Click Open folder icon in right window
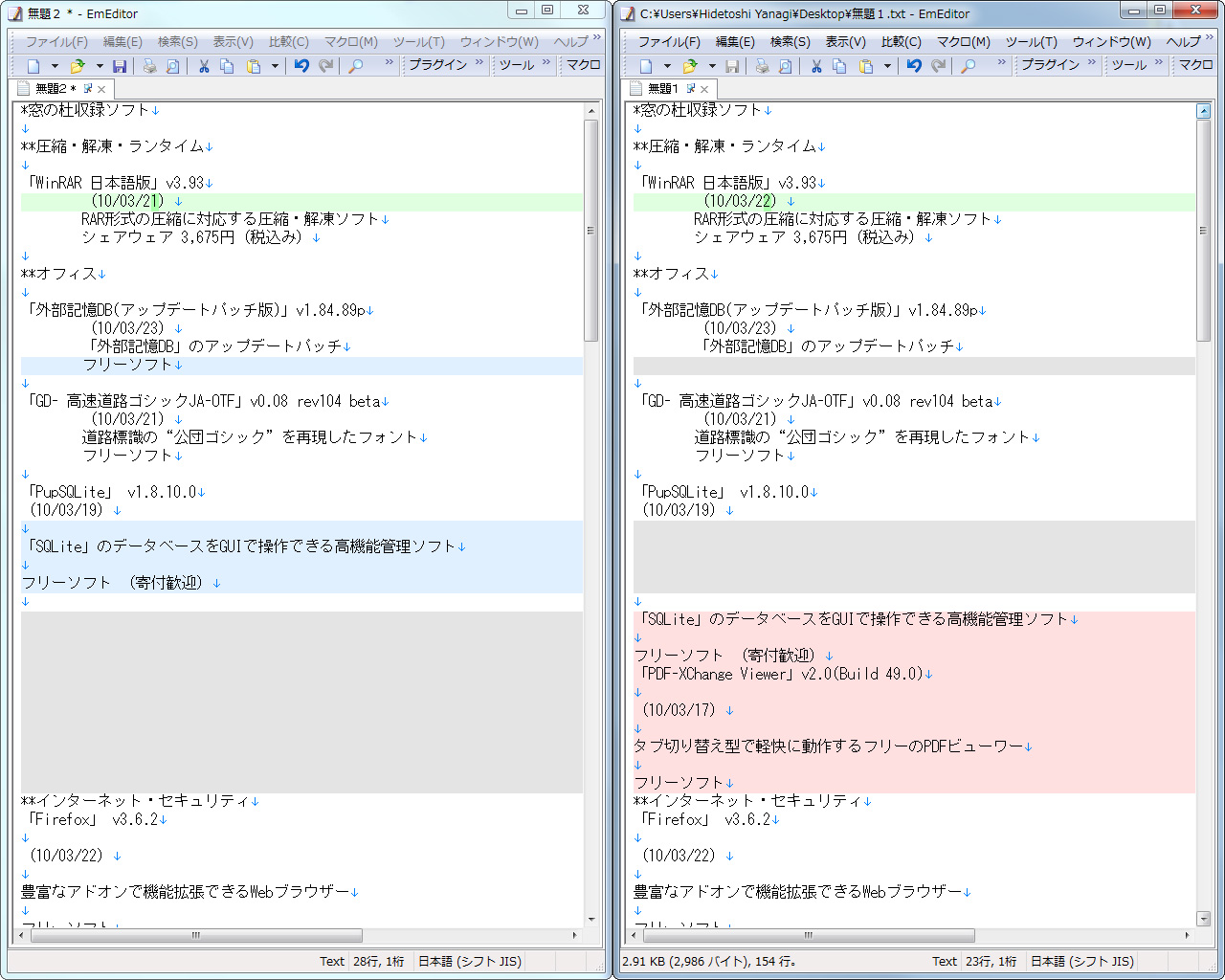Screen dimensions: 1225x980 [689, 66]
